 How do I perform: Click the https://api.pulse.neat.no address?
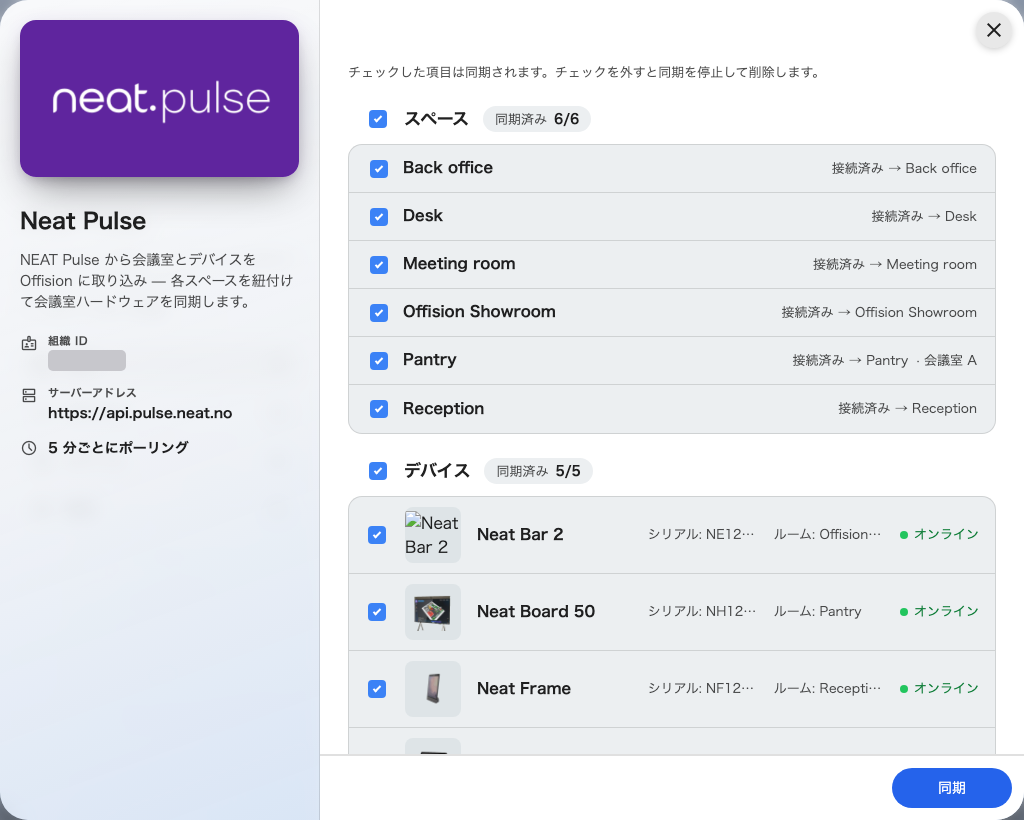(140, 413)
